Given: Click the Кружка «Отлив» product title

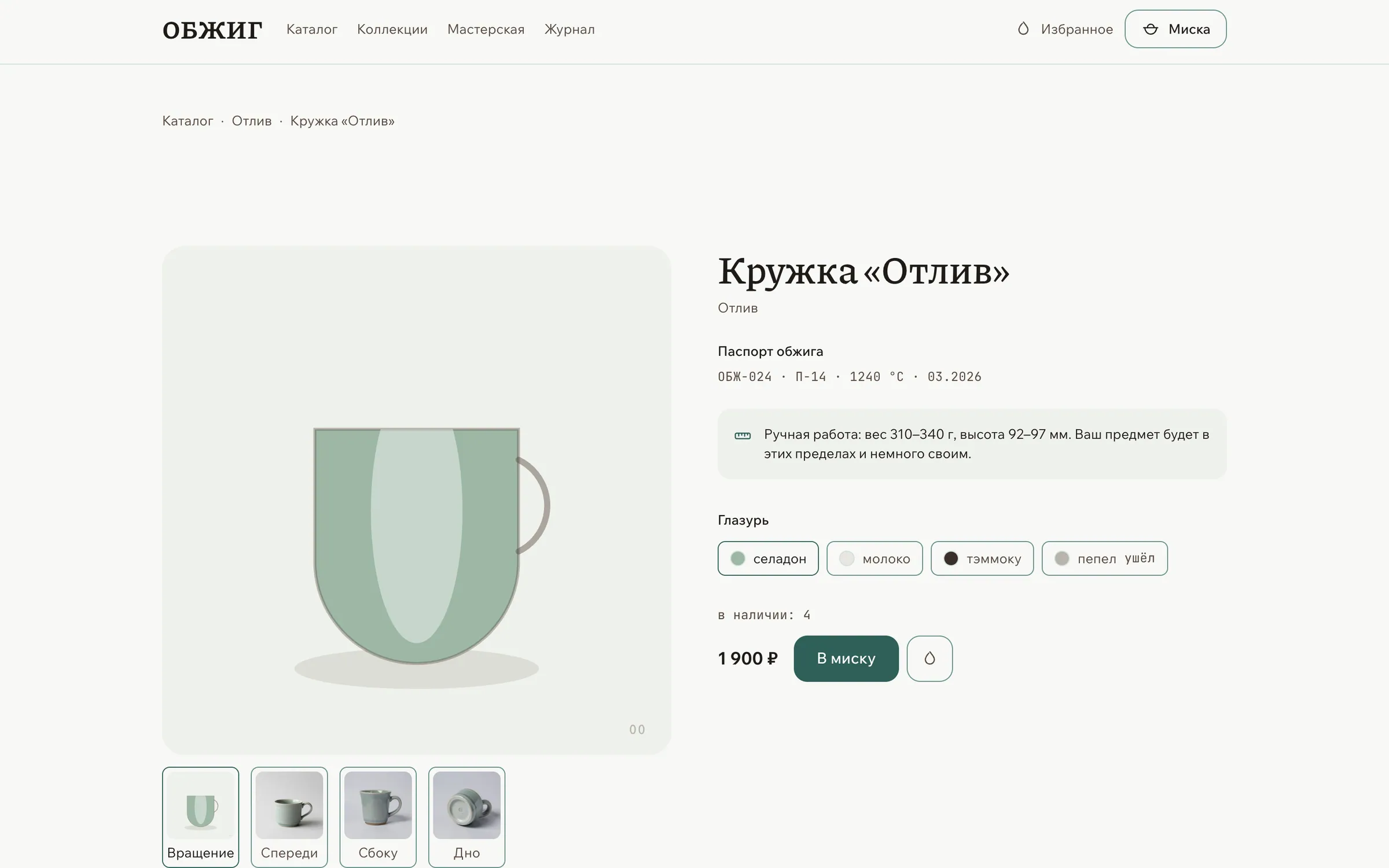Looking at the screenshot, I should [863, 272].
